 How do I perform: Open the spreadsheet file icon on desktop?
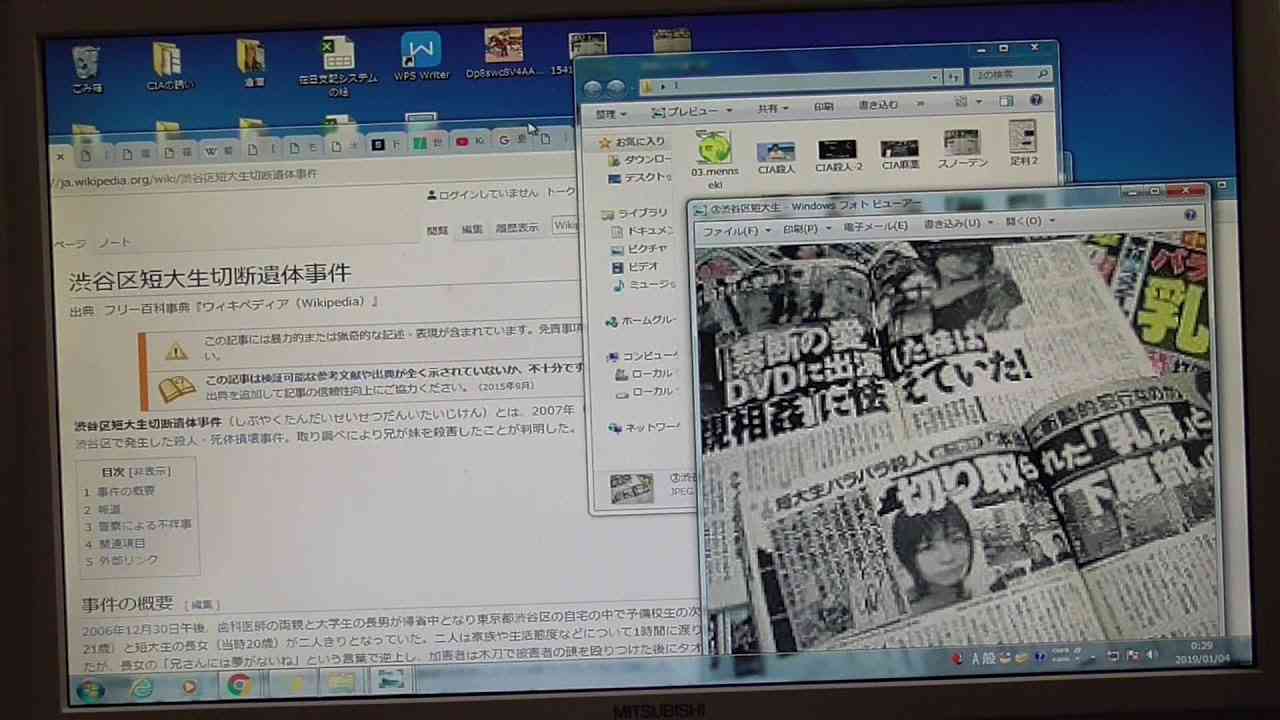tap(338, 67)
